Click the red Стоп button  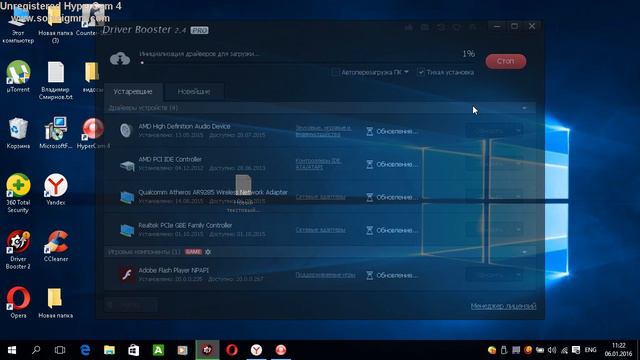pyautogui.click(x=506, y=61)
